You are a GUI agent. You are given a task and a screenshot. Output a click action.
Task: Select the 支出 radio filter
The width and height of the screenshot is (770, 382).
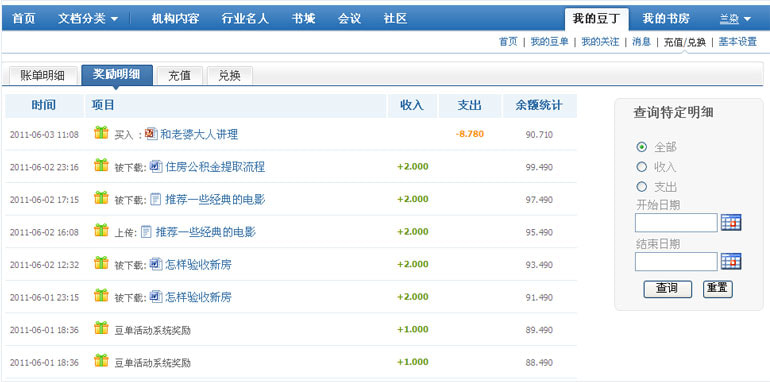click(641, 187)
